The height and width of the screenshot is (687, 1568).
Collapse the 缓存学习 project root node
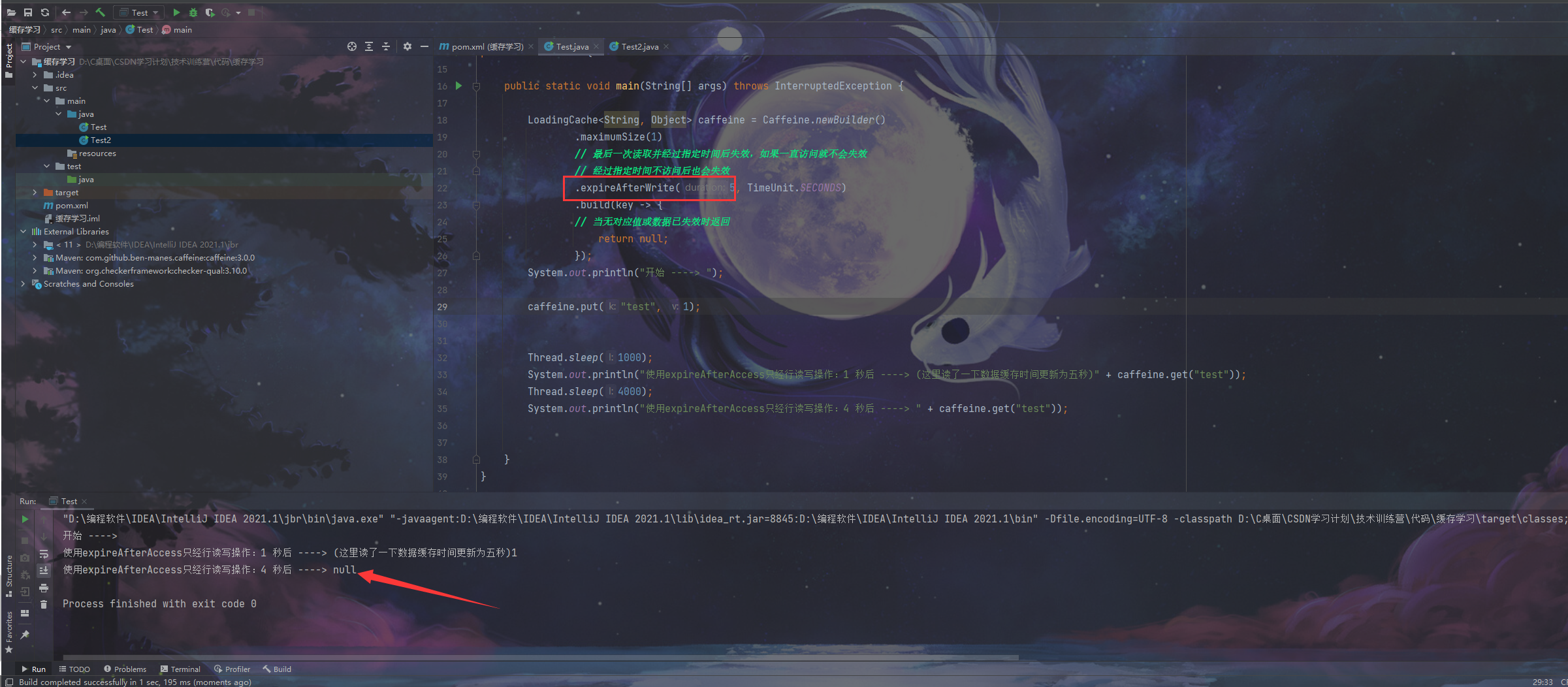pyautogui.click(x=24, y=61)
